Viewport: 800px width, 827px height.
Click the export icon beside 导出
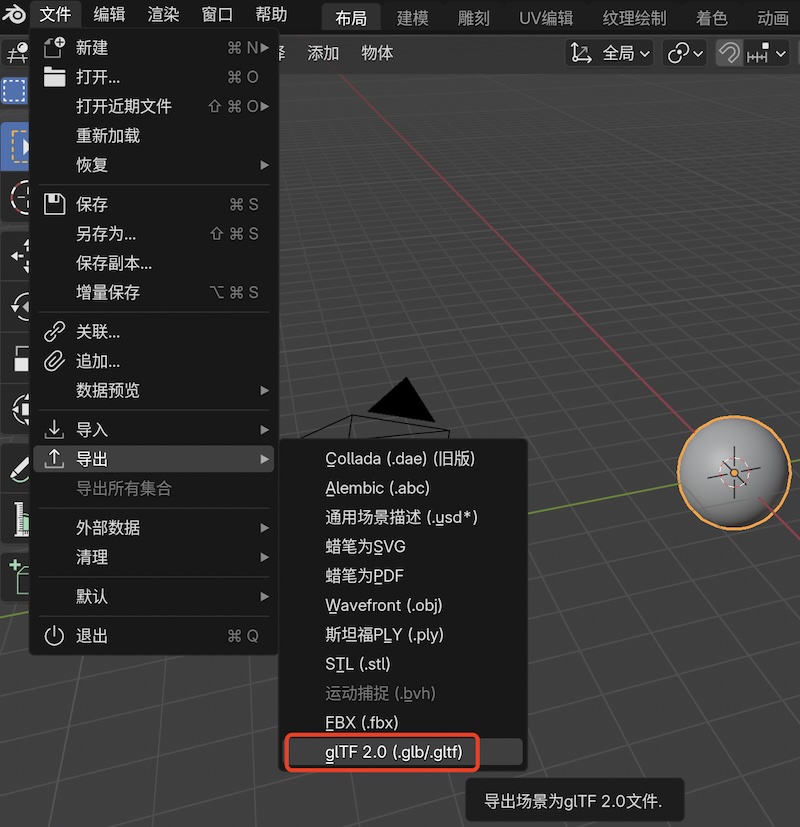54,459
